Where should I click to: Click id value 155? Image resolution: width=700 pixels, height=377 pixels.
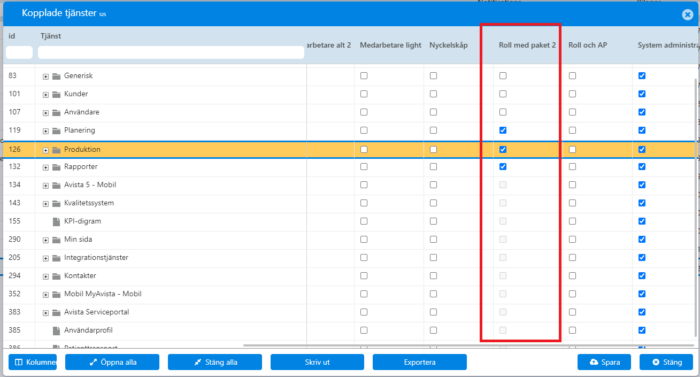coord(14,221)
